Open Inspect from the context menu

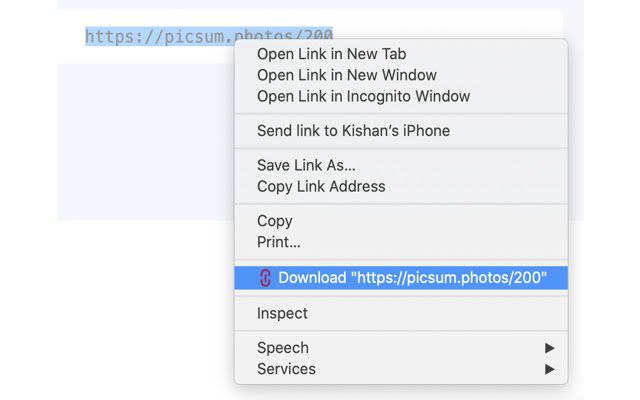282,313
